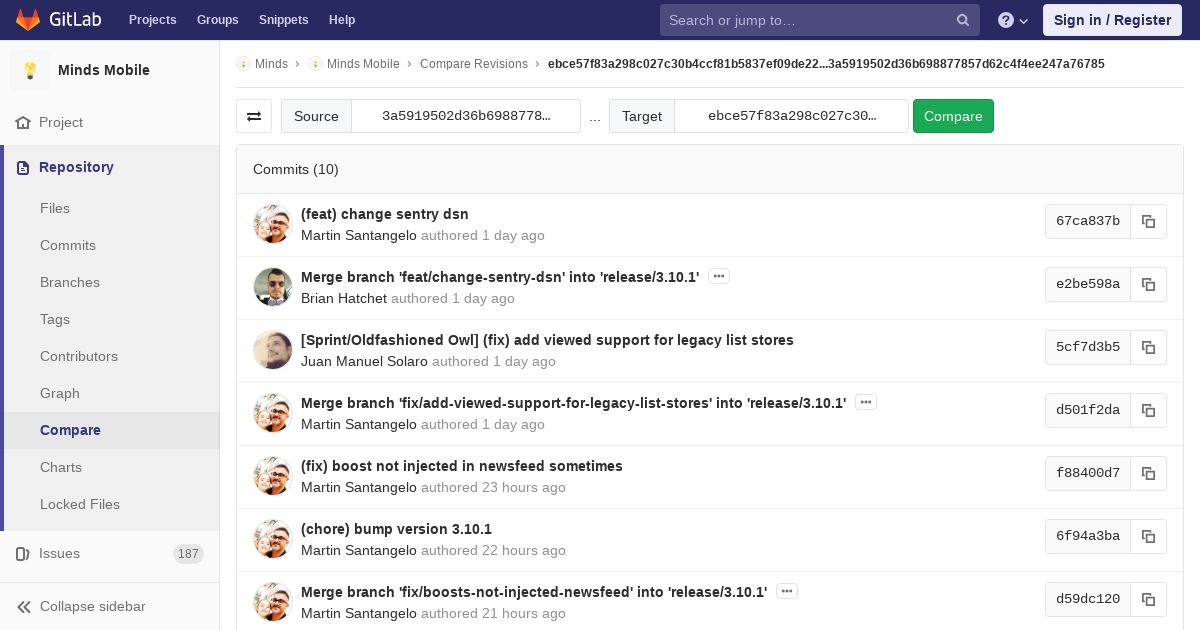The image size is (1200, 630).
Task: Expand description of feat/change-sentry-dsn merge commit
Action: coord(718,276)
